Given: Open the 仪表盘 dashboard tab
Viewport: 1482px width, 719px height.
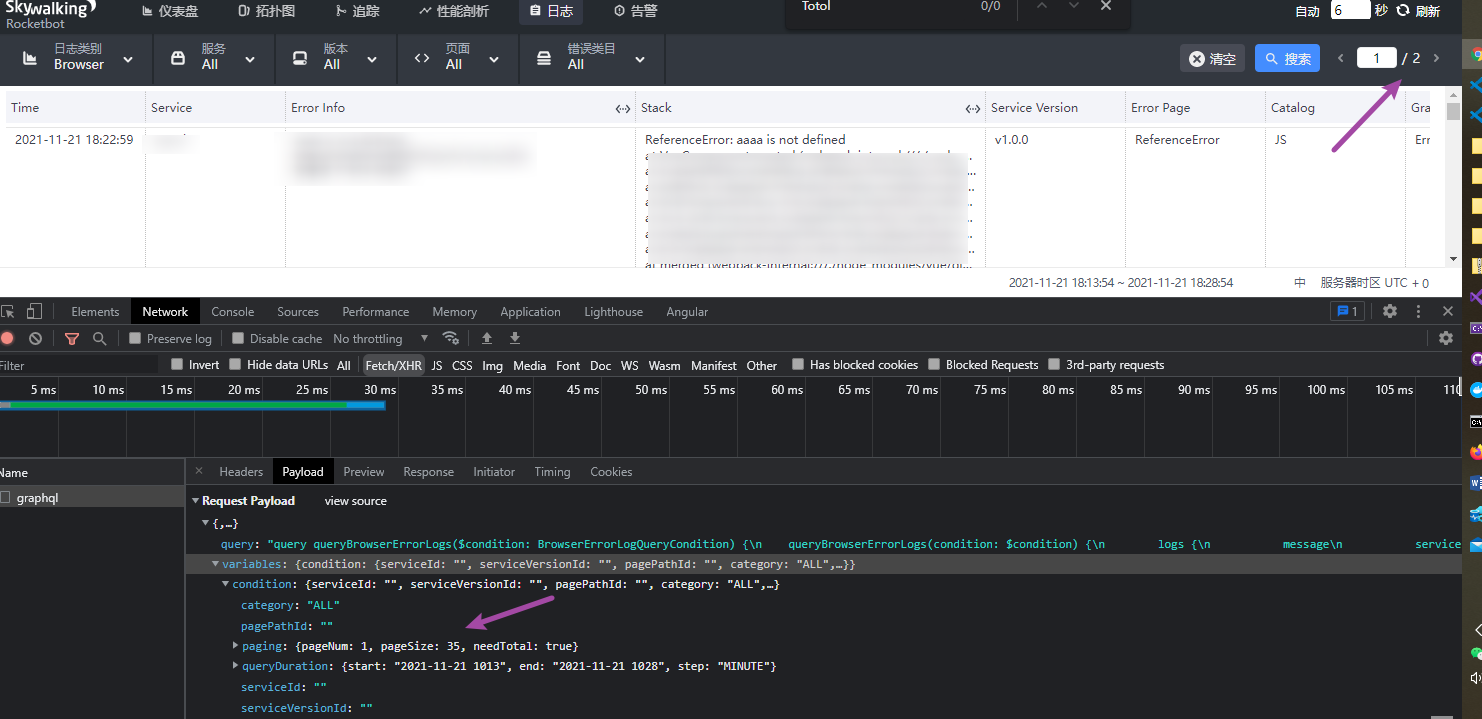Looking at the screenshot, I should pyautogui.click(x=169, y=11).
